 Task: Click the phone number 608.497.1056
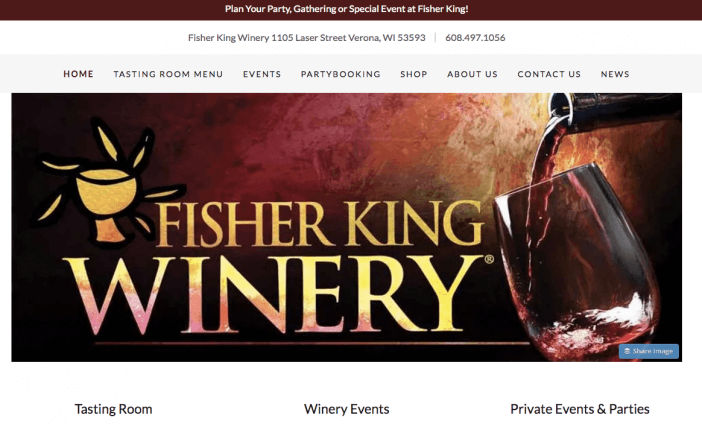pyautogui.click(x=475, y=38)
